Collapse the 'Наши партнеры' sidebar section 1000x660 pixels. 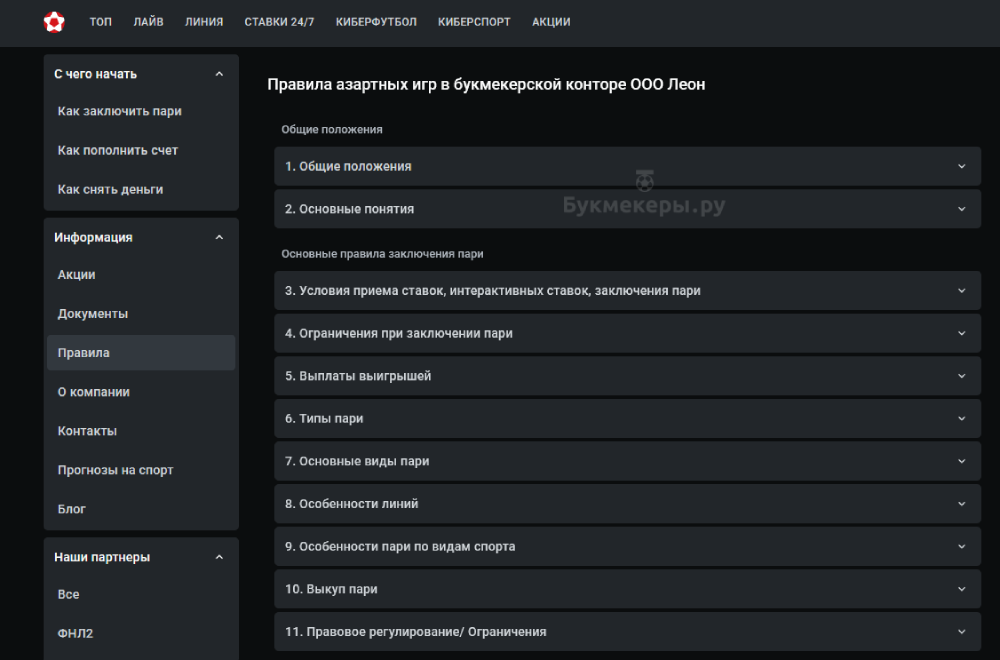click(x=219, y=557)
